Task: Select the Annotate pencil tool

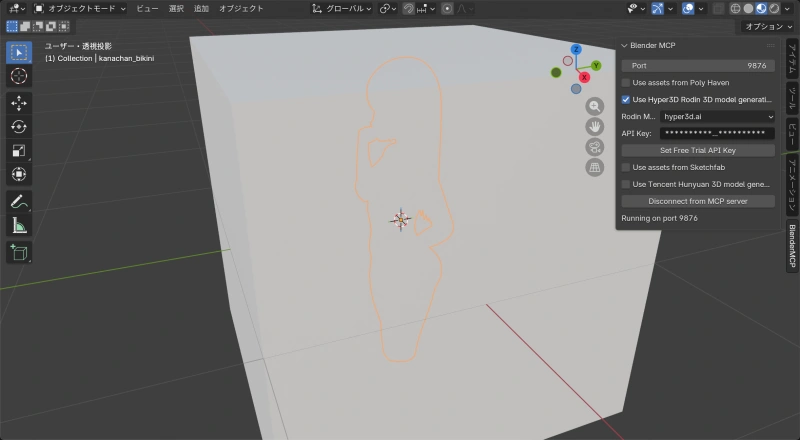Action: click(x=19, y=202)
